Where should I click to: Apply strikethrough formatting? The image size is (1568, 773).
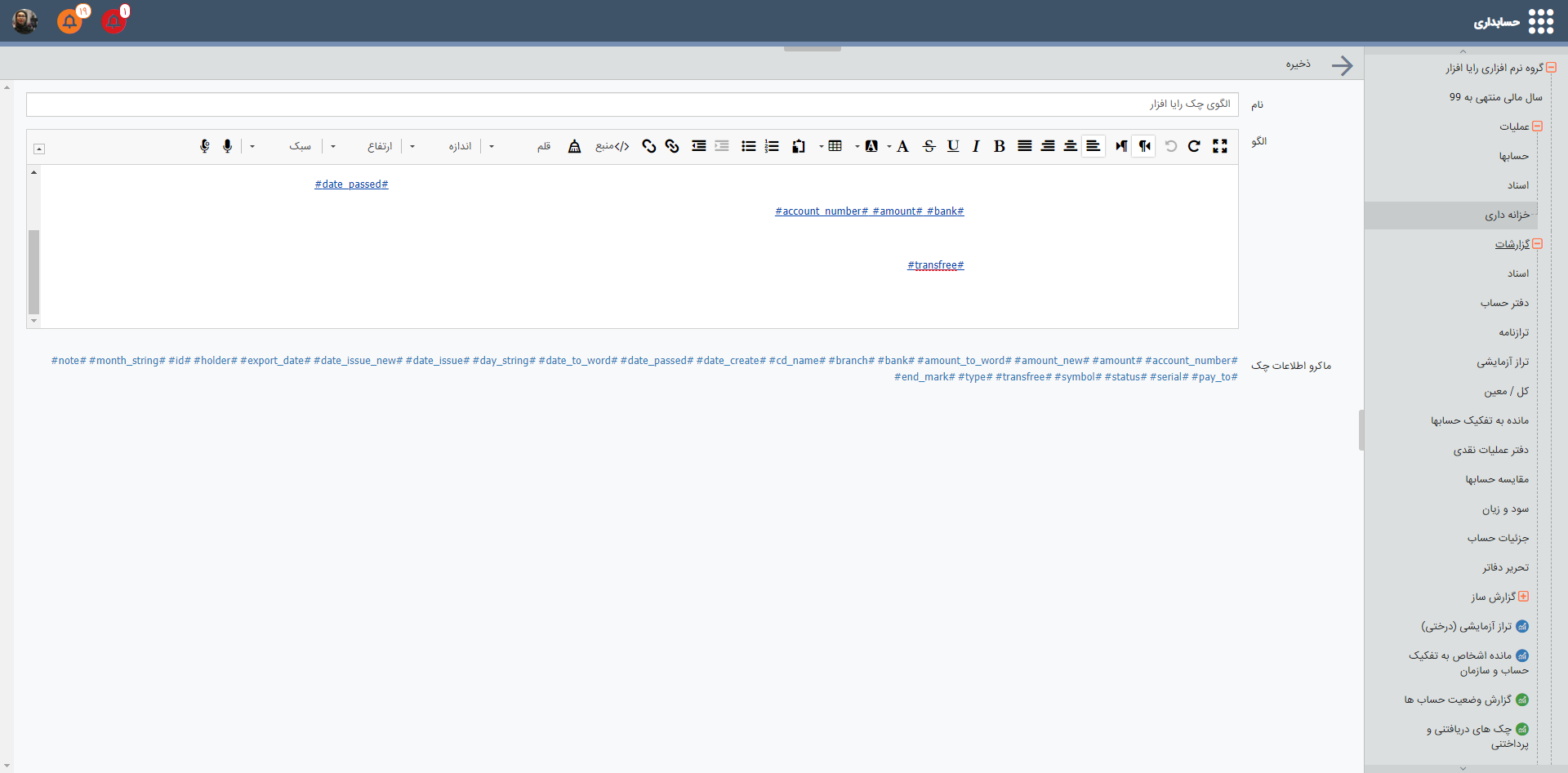tap(929, 146)
